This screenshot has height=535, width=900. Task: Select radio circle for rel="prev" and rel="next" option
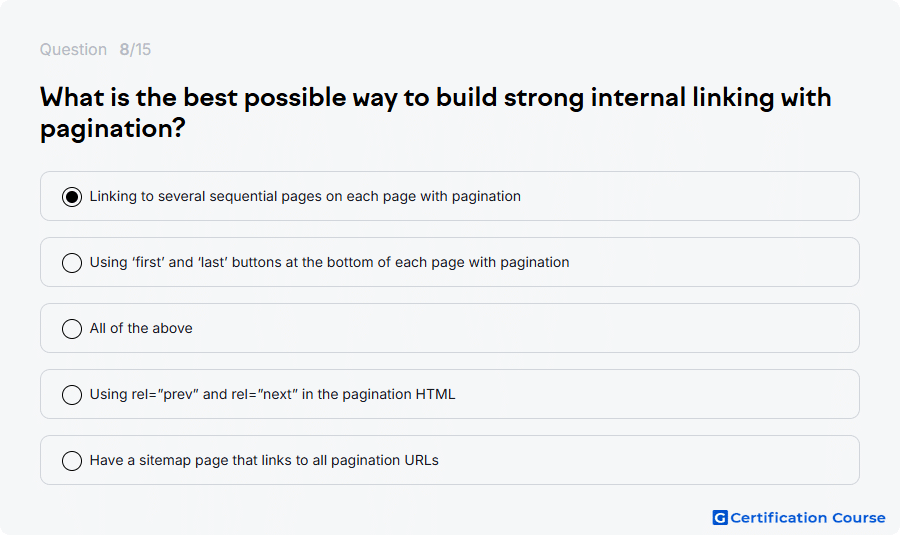click(x=72, y=395)
